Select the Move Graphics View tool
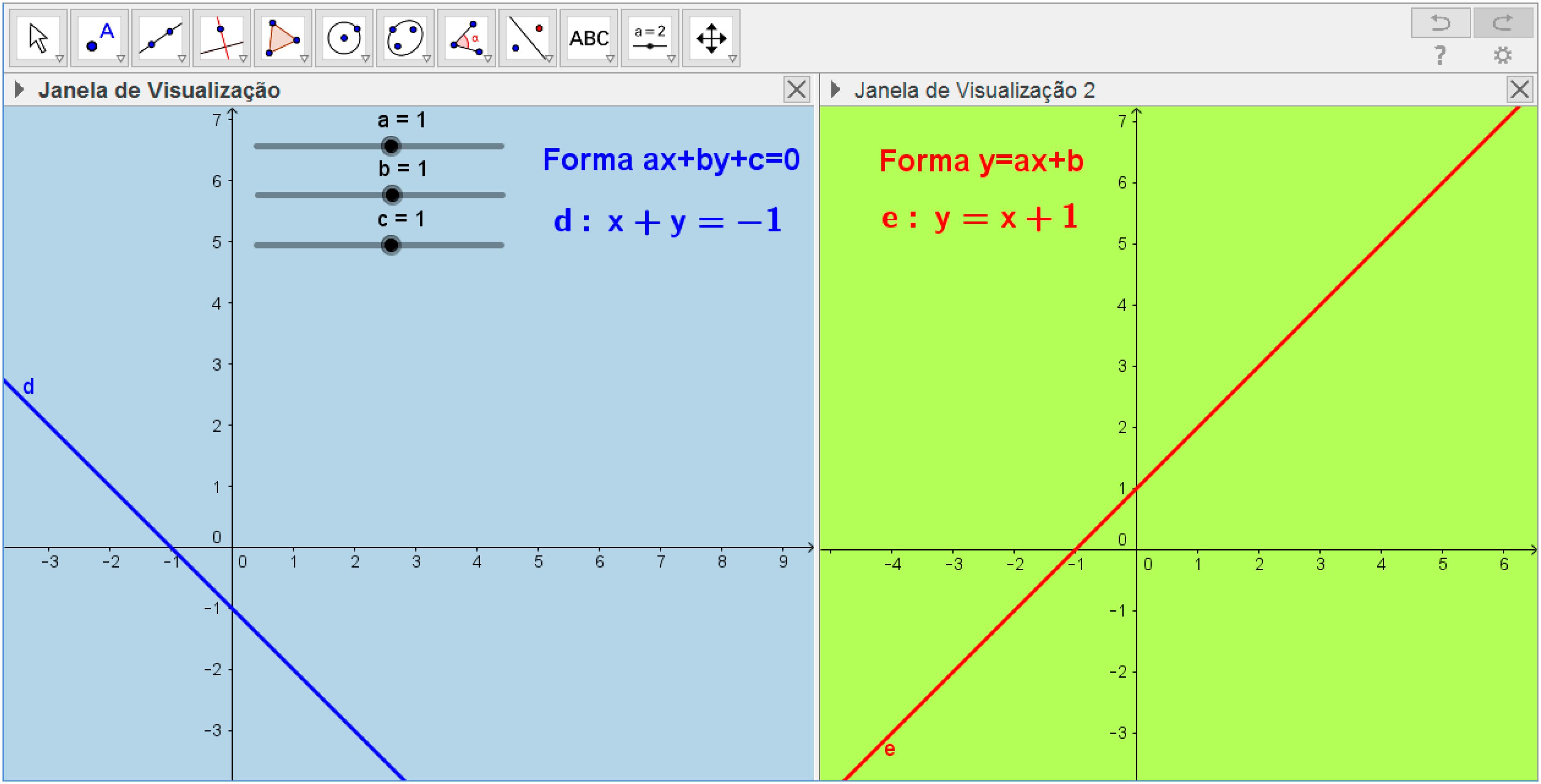The height and width of the screenshot is (784, 1541). point(711,38)
